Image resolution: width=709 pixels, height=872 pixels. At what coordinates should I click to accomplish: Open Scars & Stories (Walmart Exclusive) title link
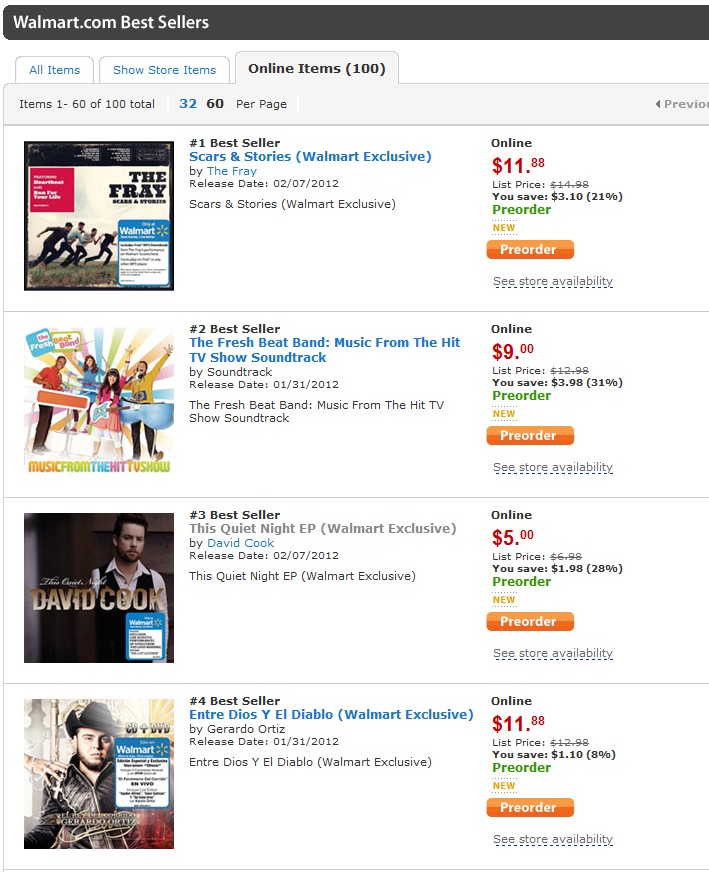point(310,157)
